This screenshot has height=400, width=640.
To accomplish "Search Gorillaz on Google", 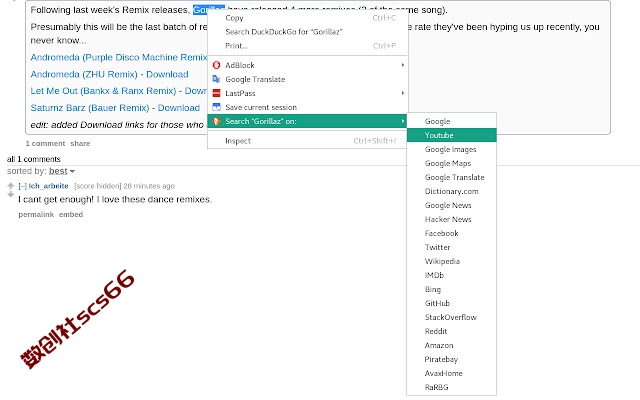I will (452, 121).
